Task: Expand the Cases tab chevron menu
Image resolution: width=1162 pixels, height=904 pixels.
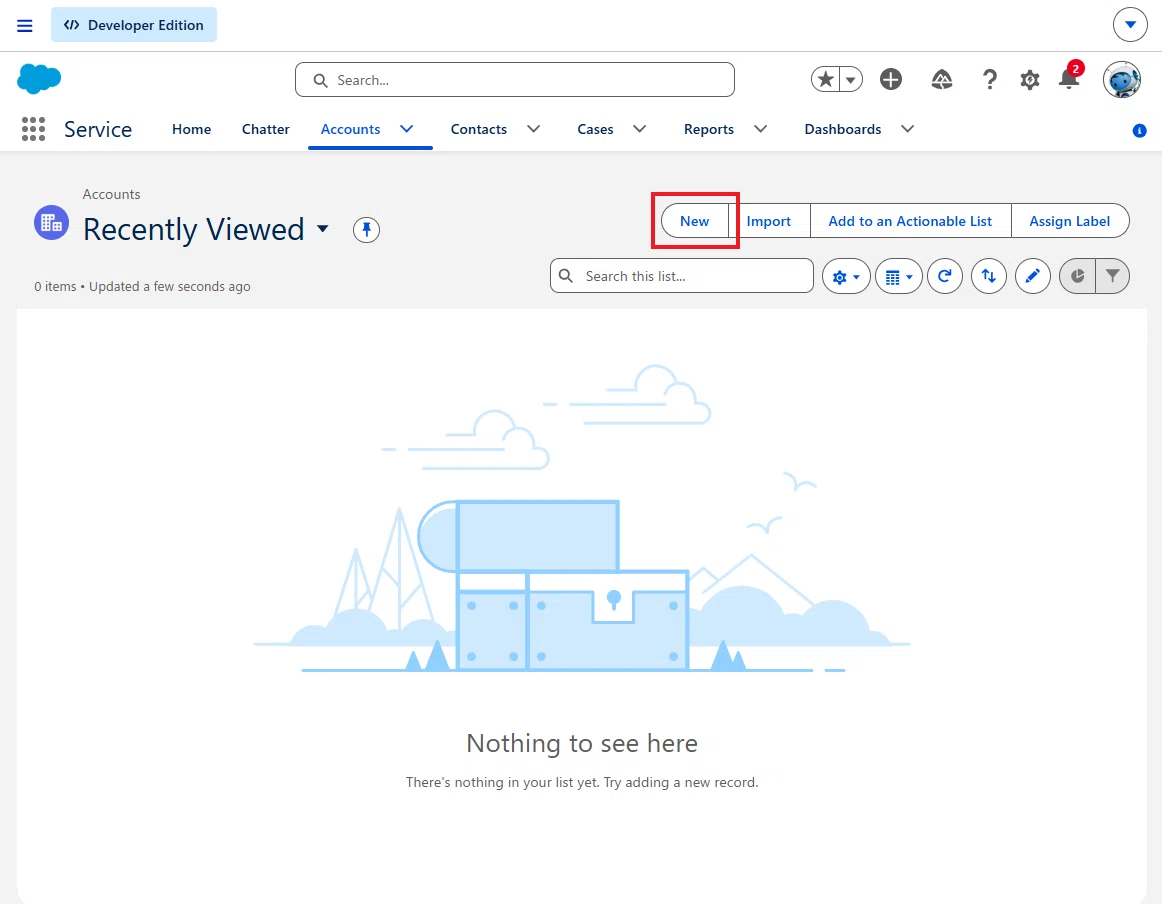Action: [640, 129]
